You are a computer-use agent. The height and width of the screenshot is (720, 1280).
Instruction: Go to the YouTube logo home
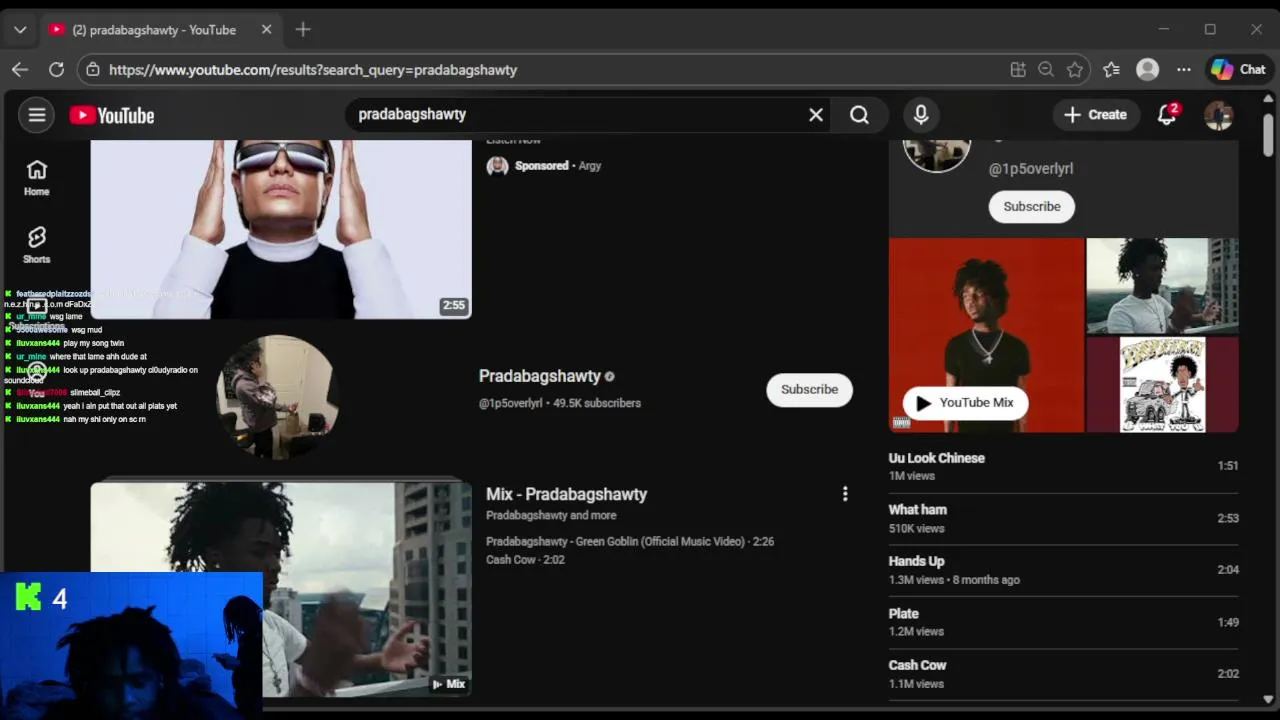pyautogui.click(x=112, y=116)
